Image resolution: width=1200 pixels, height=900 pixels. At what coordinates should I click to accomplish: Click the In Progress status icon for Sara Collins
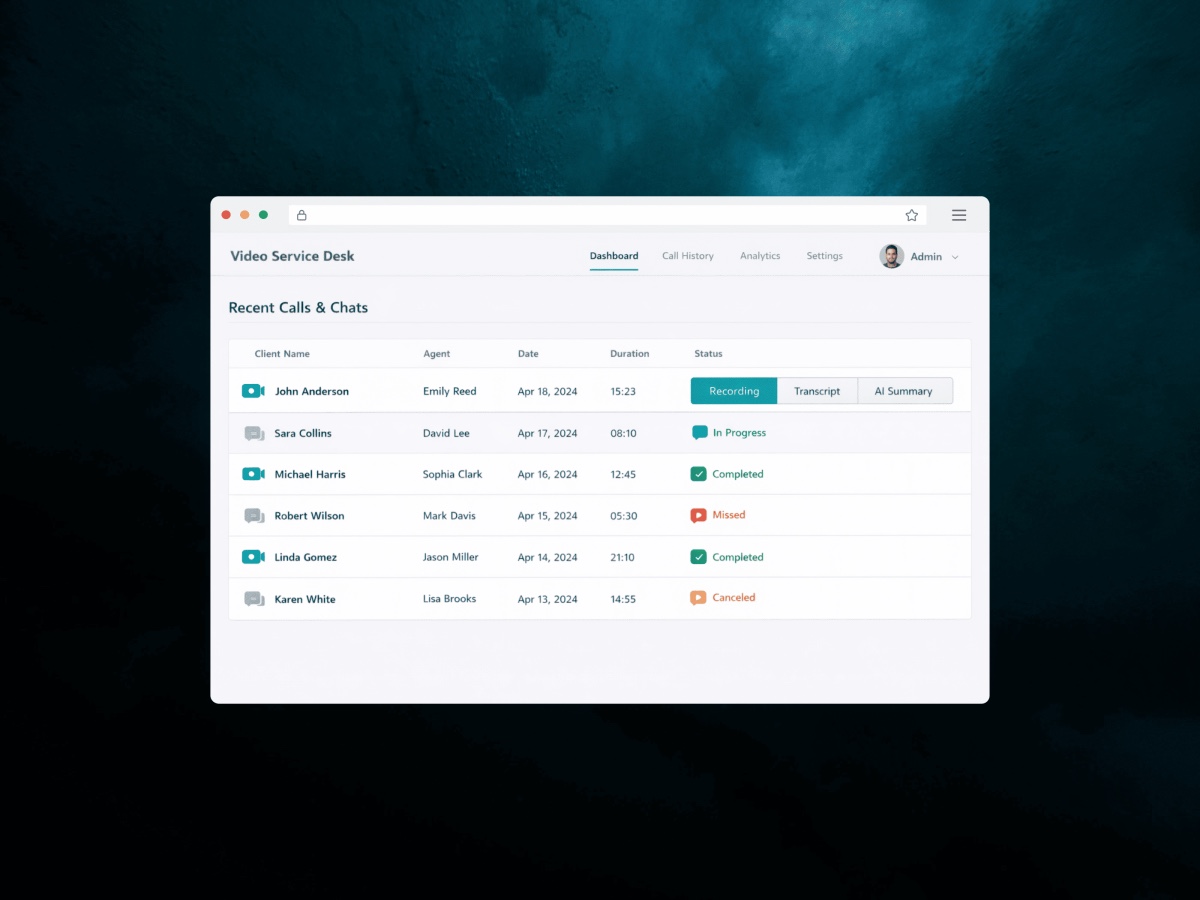tap(699, 432)
